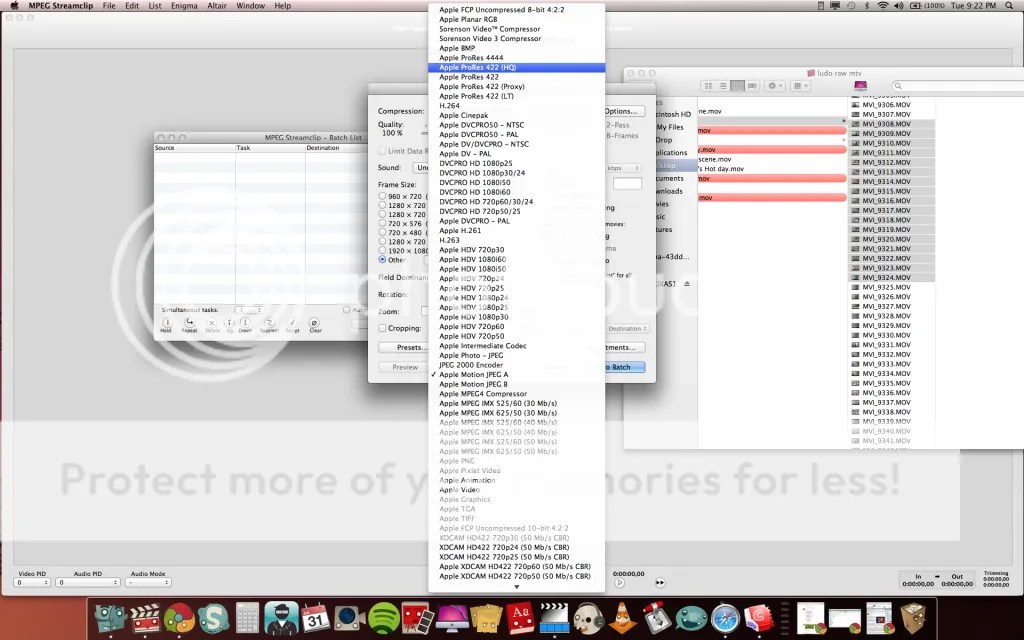The height and width of the screenshot is (640, 1024).
Task: Select the 720 × 576 frame size radio
Action: 383,223
